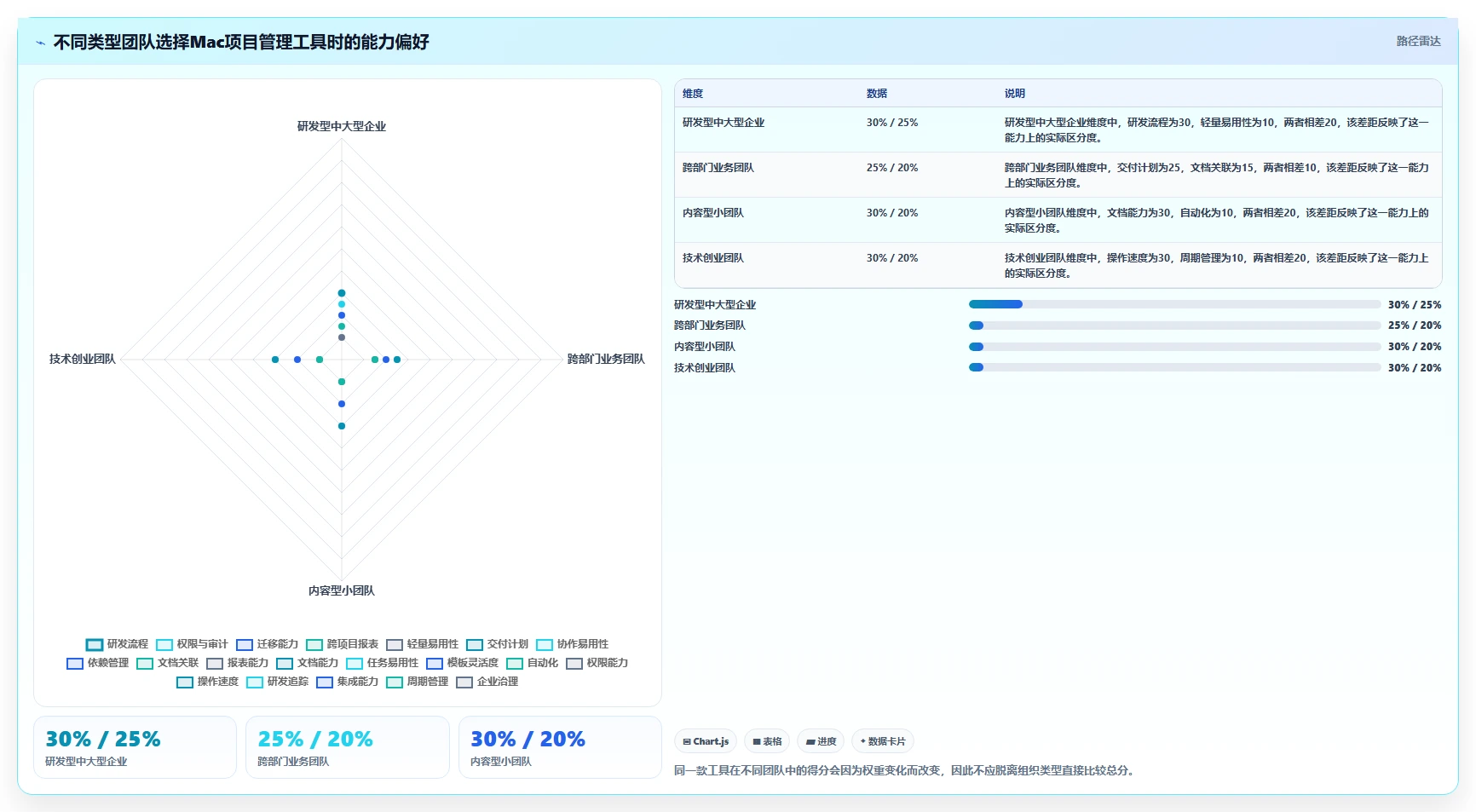Hide the 轻量易用性 legend series

[422, 644]
